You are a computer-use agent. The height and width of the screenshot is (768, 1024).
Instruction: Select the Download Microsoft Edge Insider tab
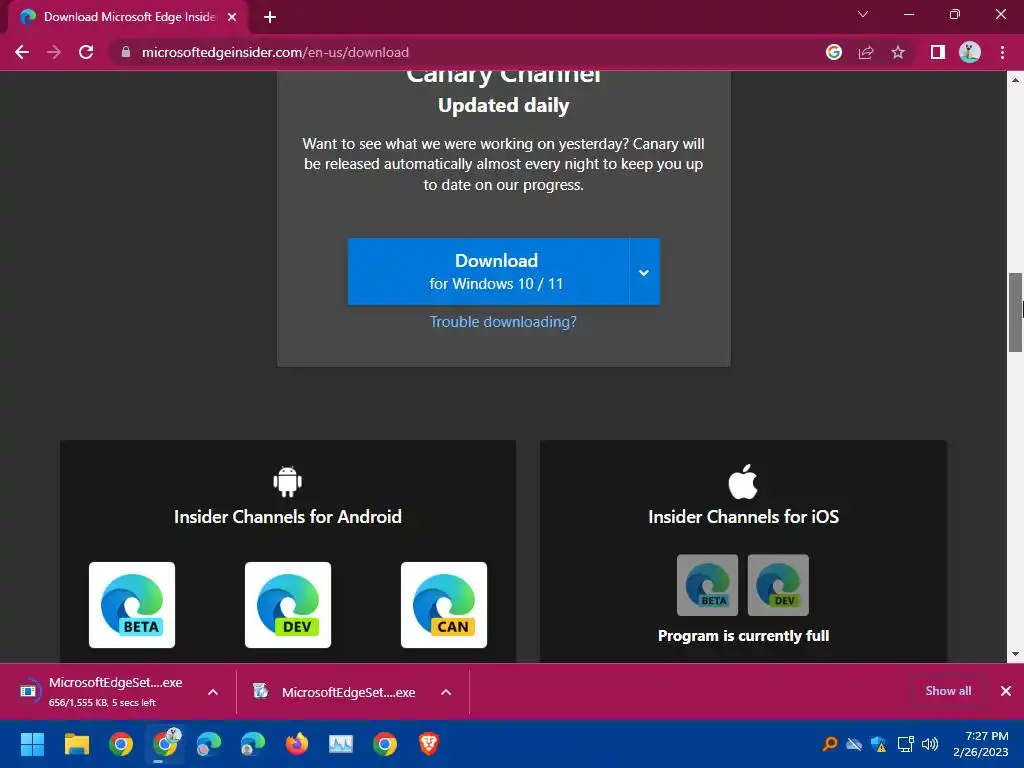click(x=128, y=17)
